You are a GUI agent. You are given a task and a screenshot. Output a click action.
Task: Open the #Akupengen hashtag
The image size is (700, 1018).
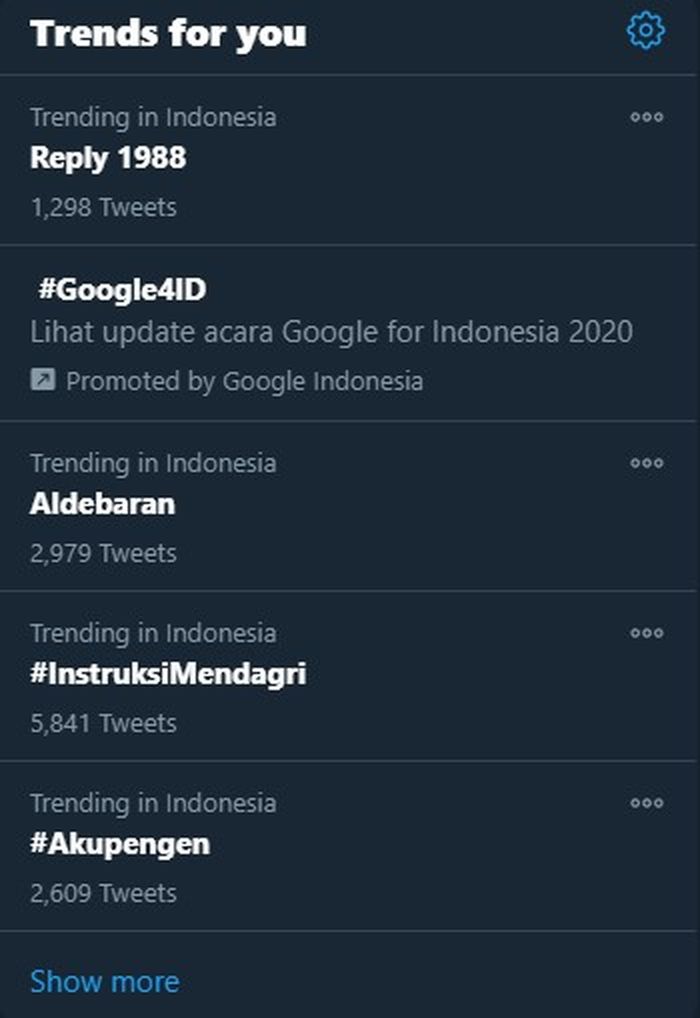tap(120, 843)
